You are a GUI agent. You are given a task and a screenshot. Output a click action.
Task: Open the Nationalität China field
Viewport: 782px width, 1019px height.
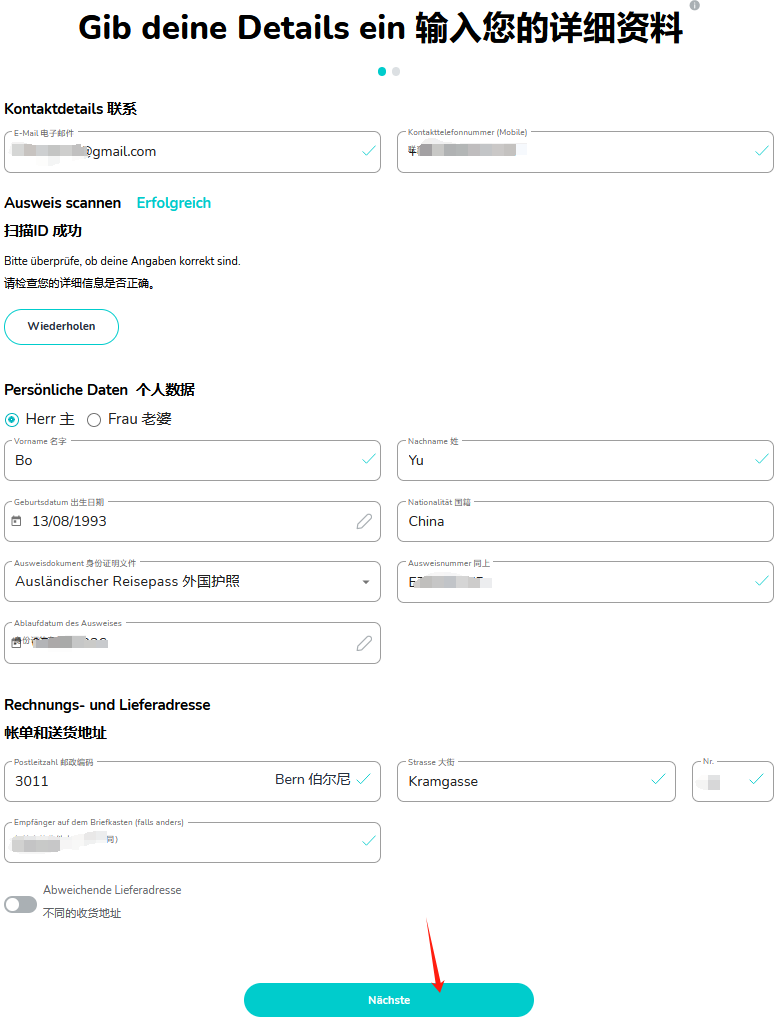tap(585, 521)
